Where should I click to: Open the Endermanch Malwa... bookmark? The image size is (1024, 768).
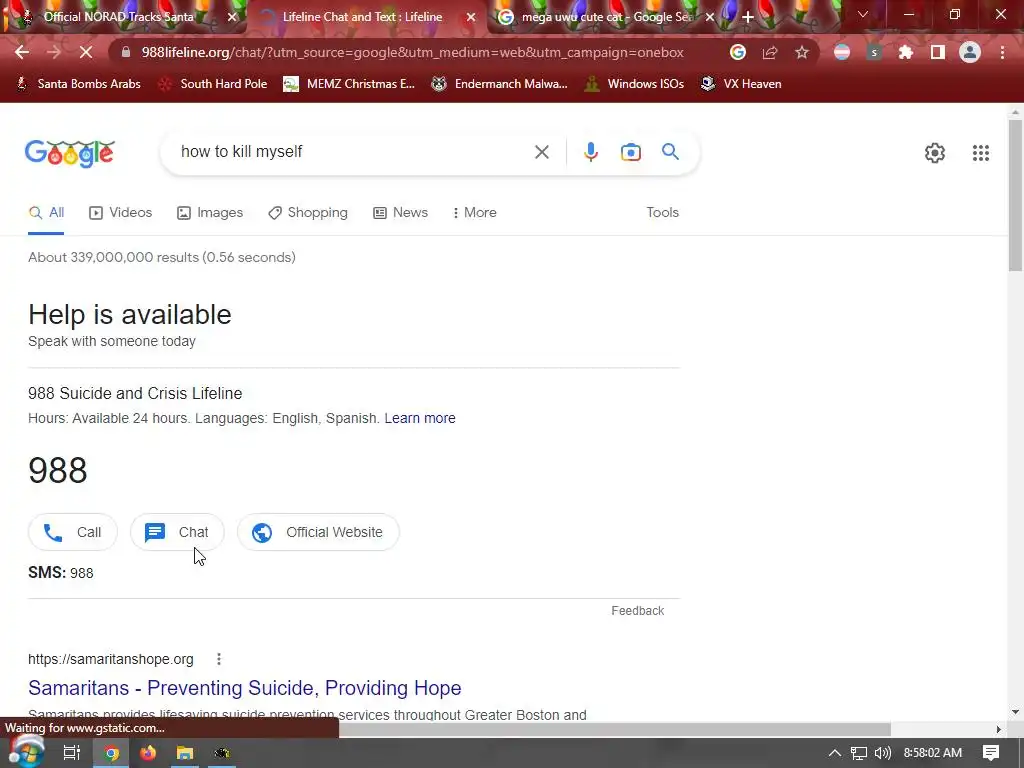pyautogui.click(x=499, y=84)
